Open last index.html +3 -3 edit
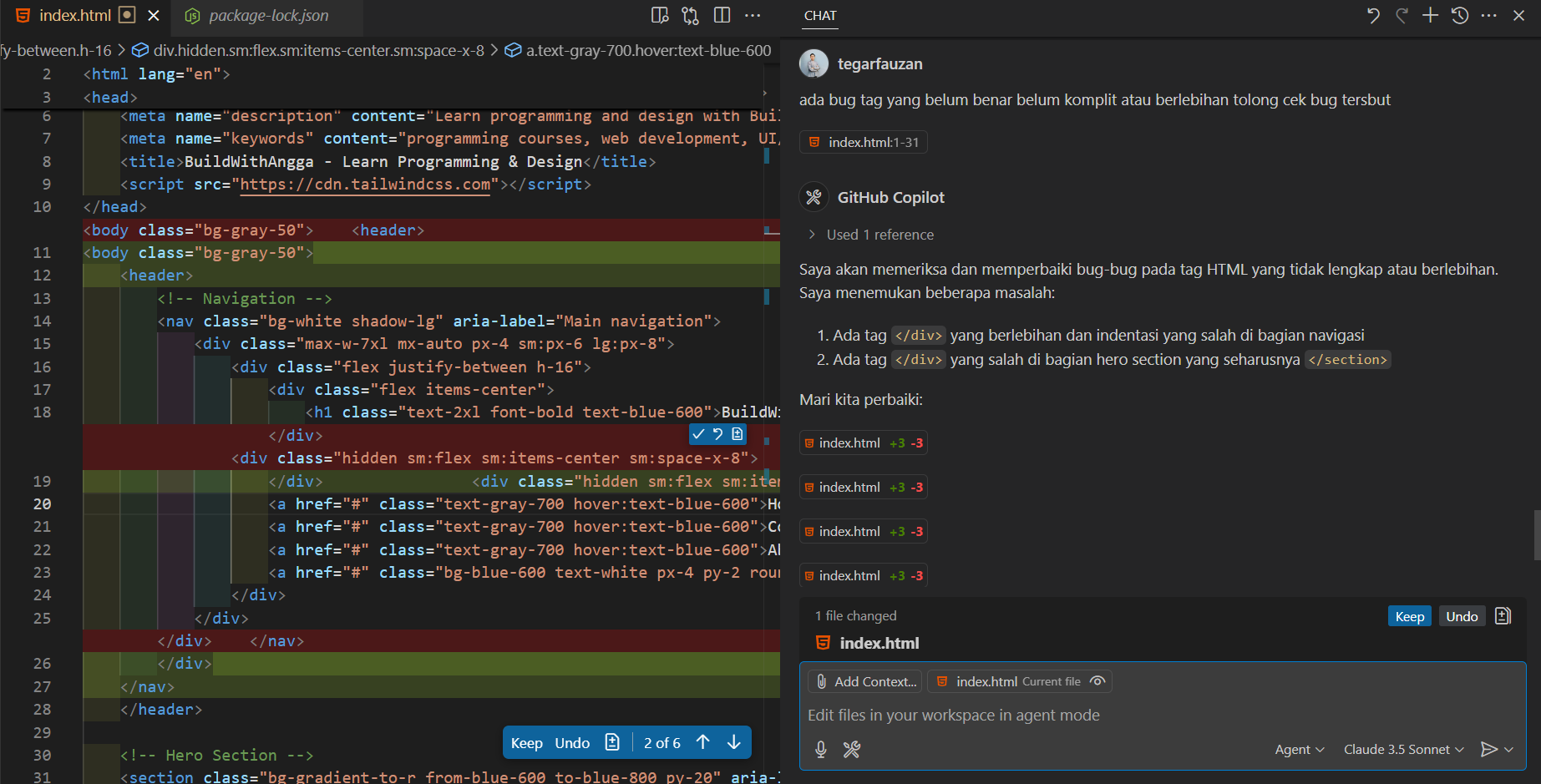This screenshot has height=784, width=1541. [864, 575]
